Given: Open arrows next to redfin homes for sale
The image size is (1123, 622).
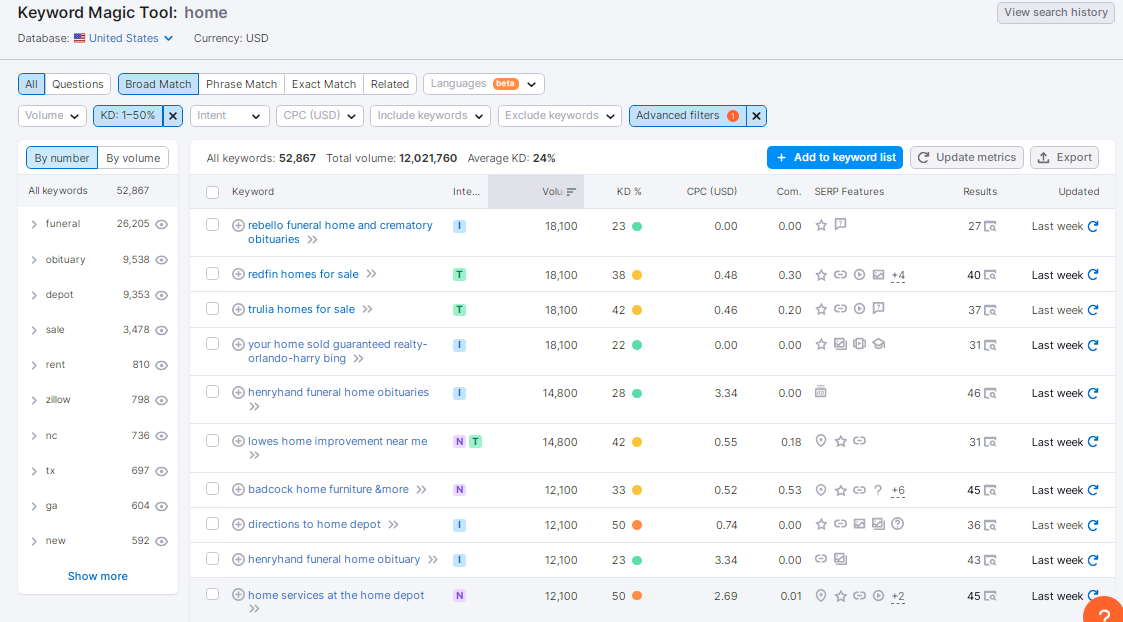Looking at the screenshot, I should tap(371, 274).
